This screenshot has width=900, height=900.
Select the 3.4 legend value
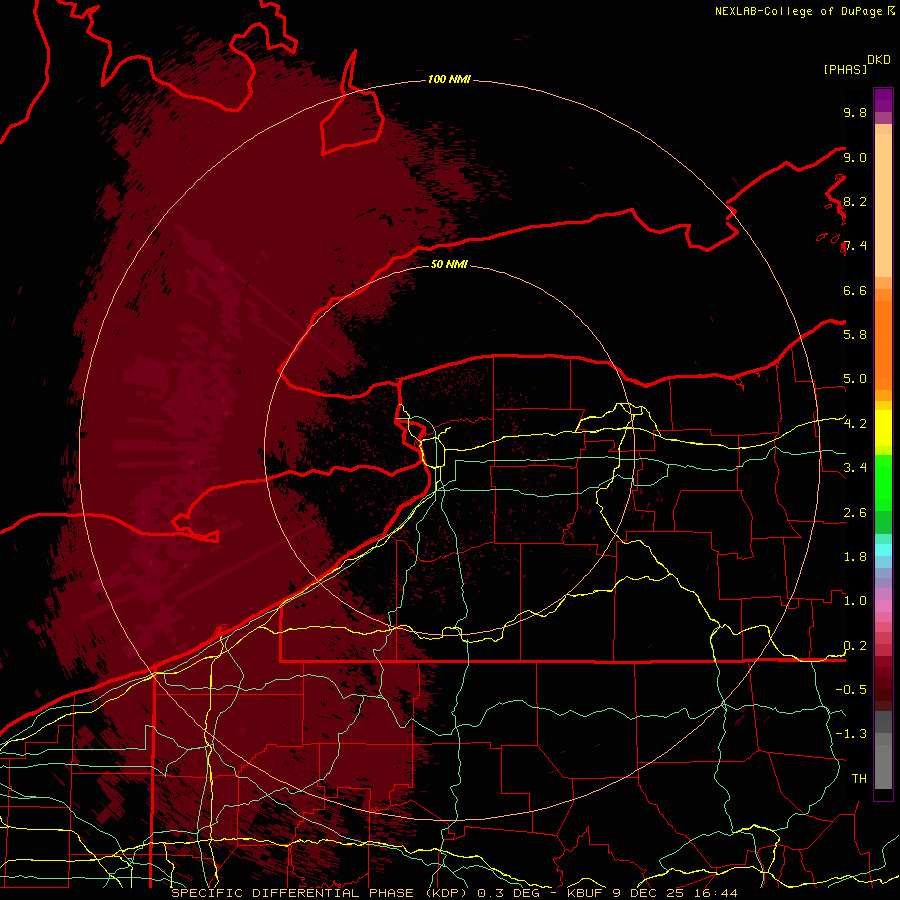(855, 468)
